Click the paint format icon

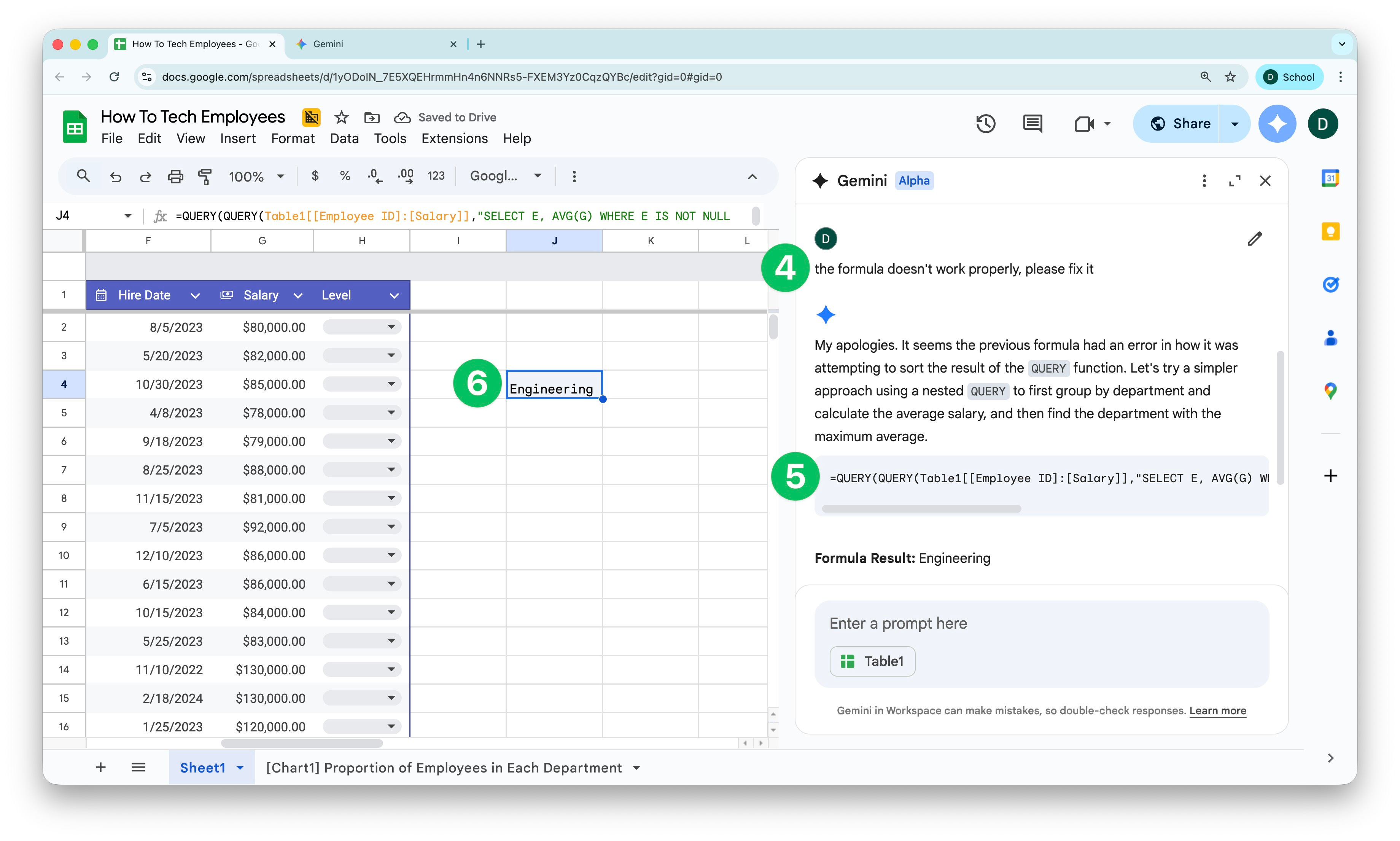point(205,176)
